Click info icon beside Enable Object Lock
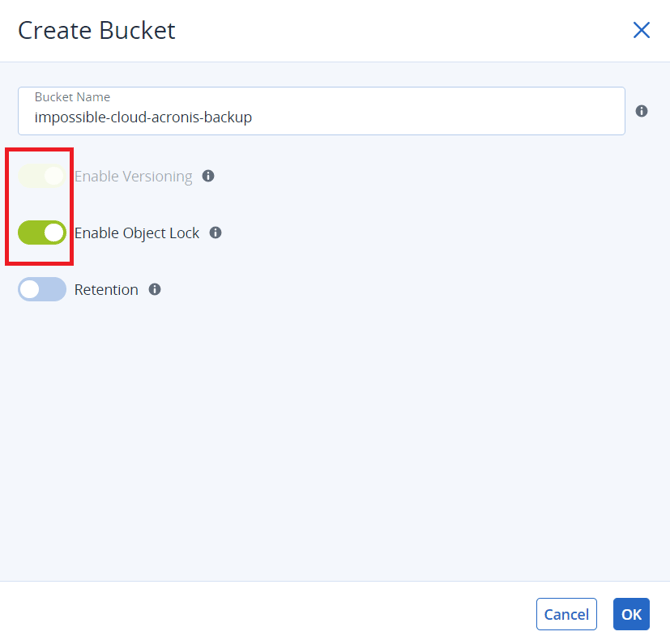 point(215,232)
